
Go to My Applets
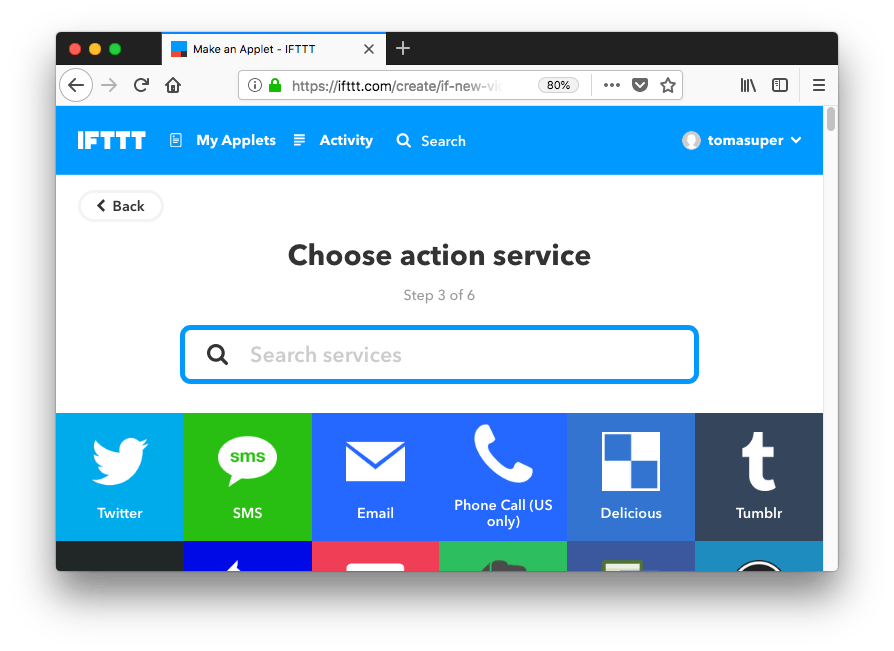(x=223, y=140)
